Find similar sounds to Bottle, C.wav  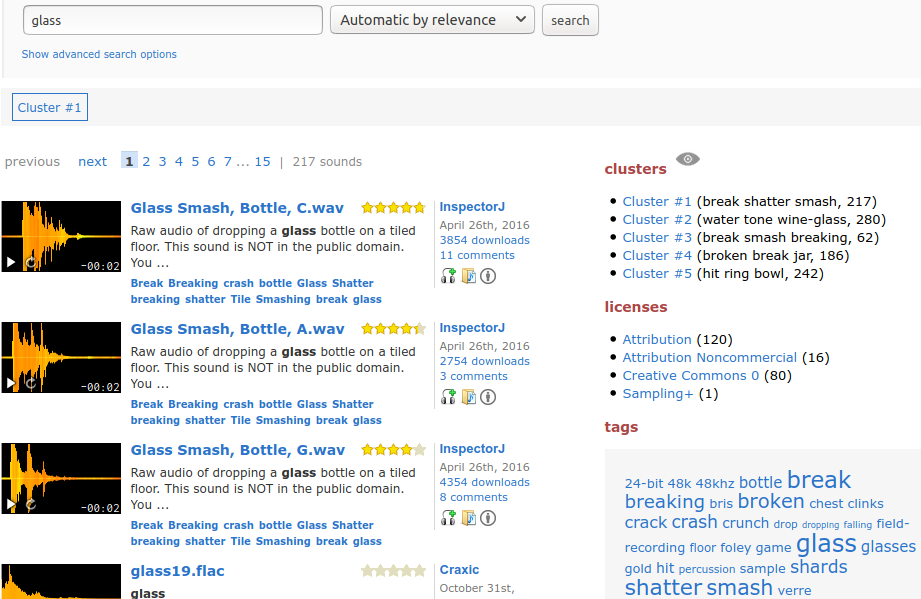(x=448, y=276)
